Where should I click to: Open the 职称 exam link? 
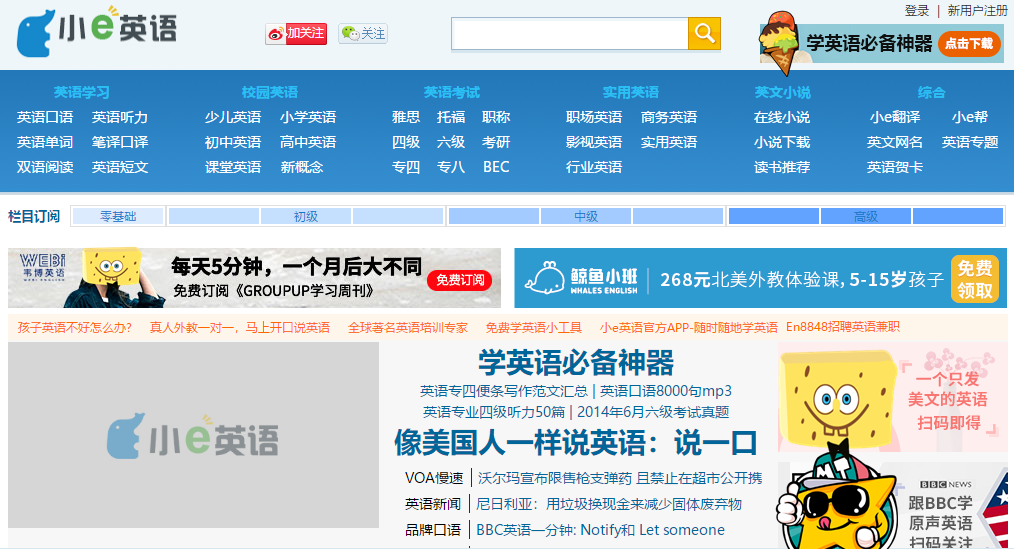pos(496,117)
